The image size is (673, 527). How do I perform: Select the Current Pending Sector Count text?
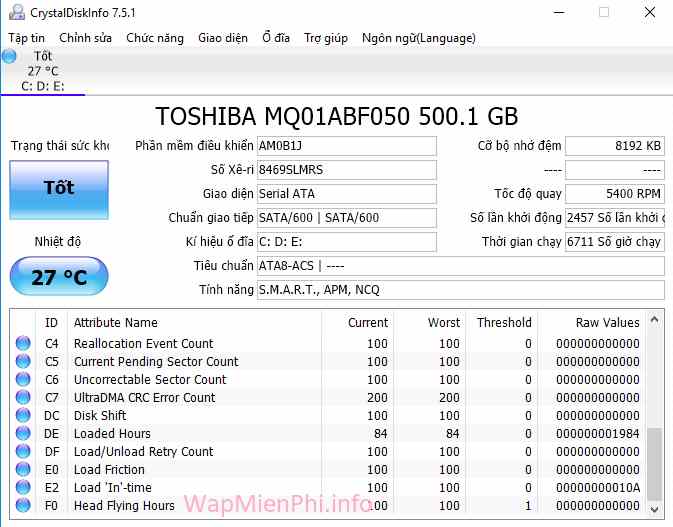[x=156, y=362]
